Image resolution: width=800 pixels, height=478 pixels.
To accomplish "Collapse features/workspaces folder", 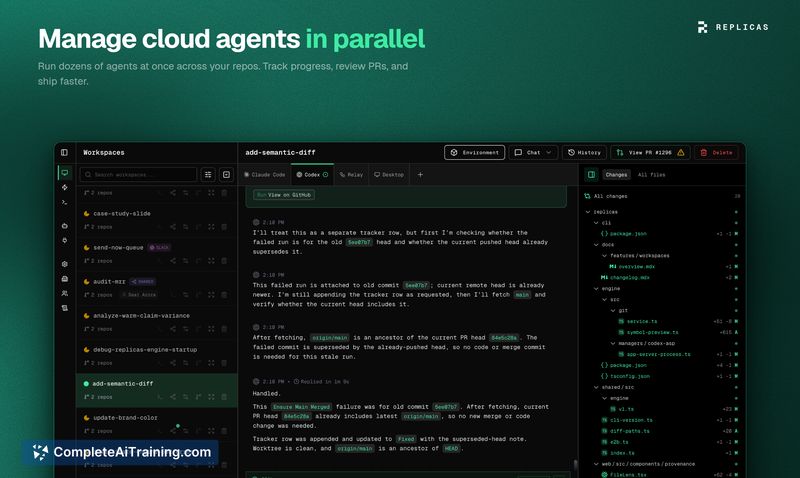I will pyautogui.click(x=604, y=256).
